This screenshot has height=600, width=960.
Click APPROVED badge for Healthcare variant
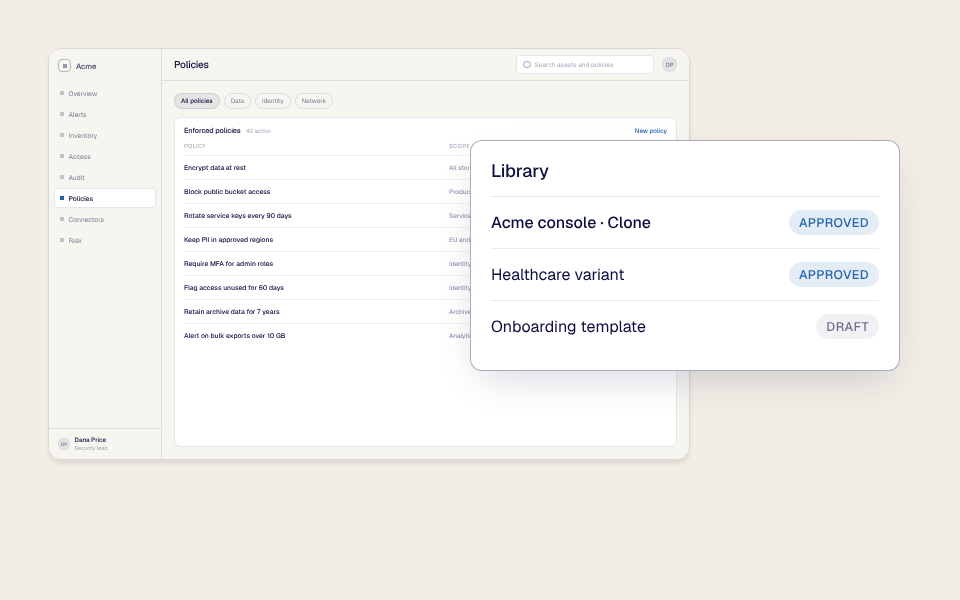833,275
